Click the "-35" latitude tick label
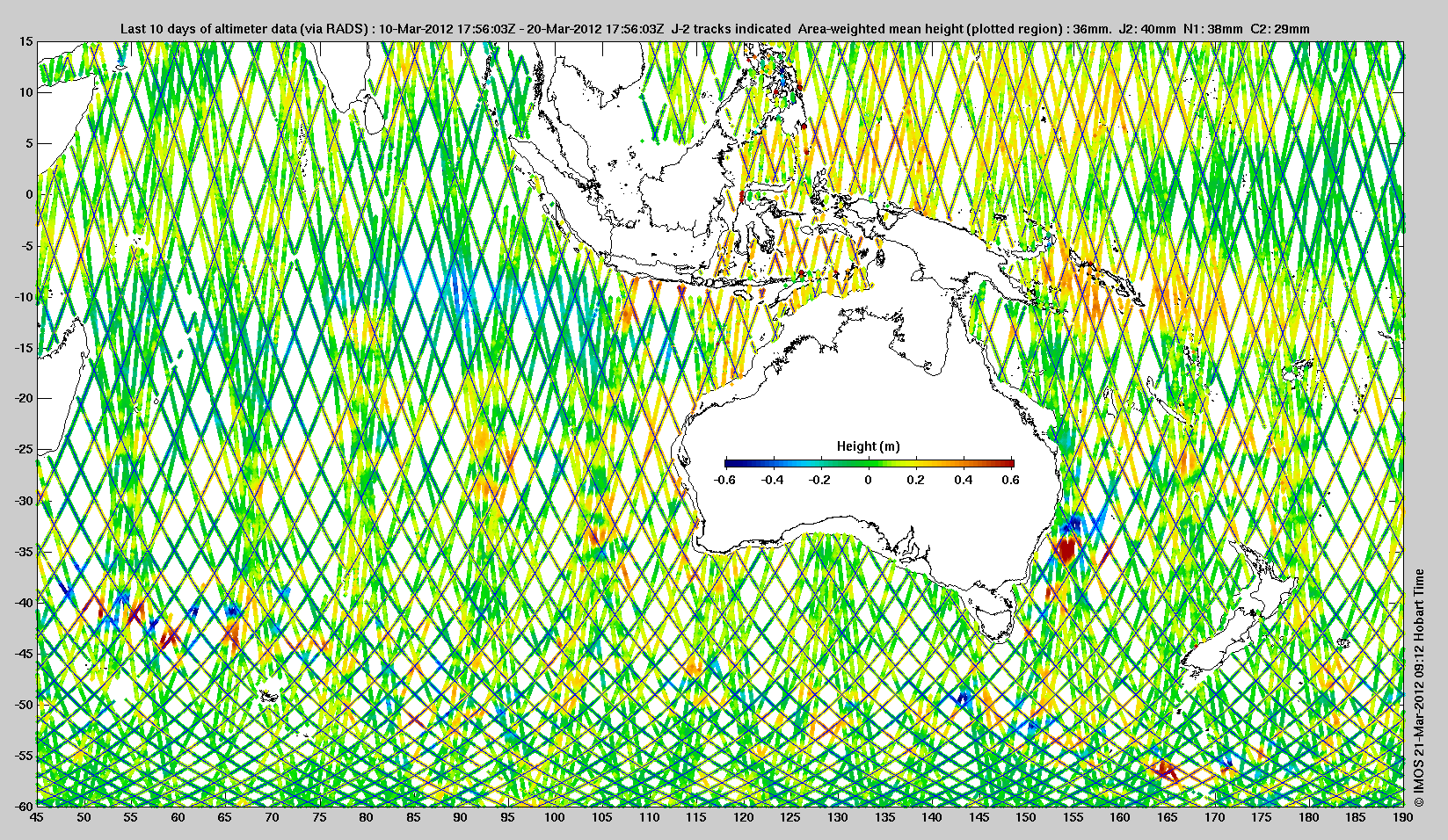This screenshot has width=1448, height=840. tap(24, 552)
